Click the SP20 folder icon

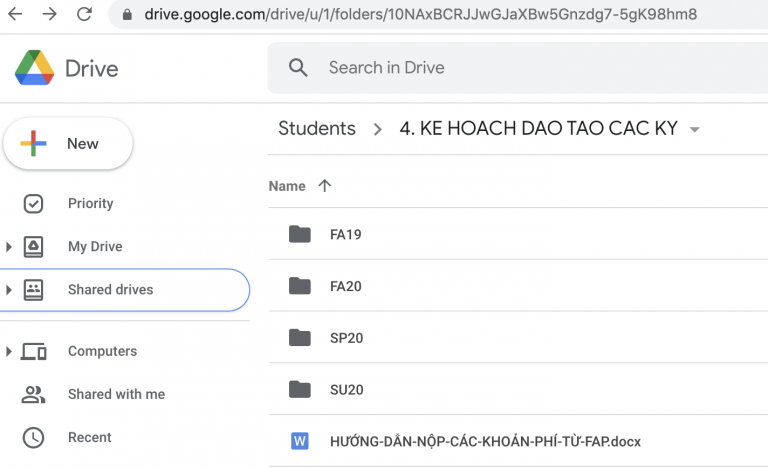pos(300,338)
